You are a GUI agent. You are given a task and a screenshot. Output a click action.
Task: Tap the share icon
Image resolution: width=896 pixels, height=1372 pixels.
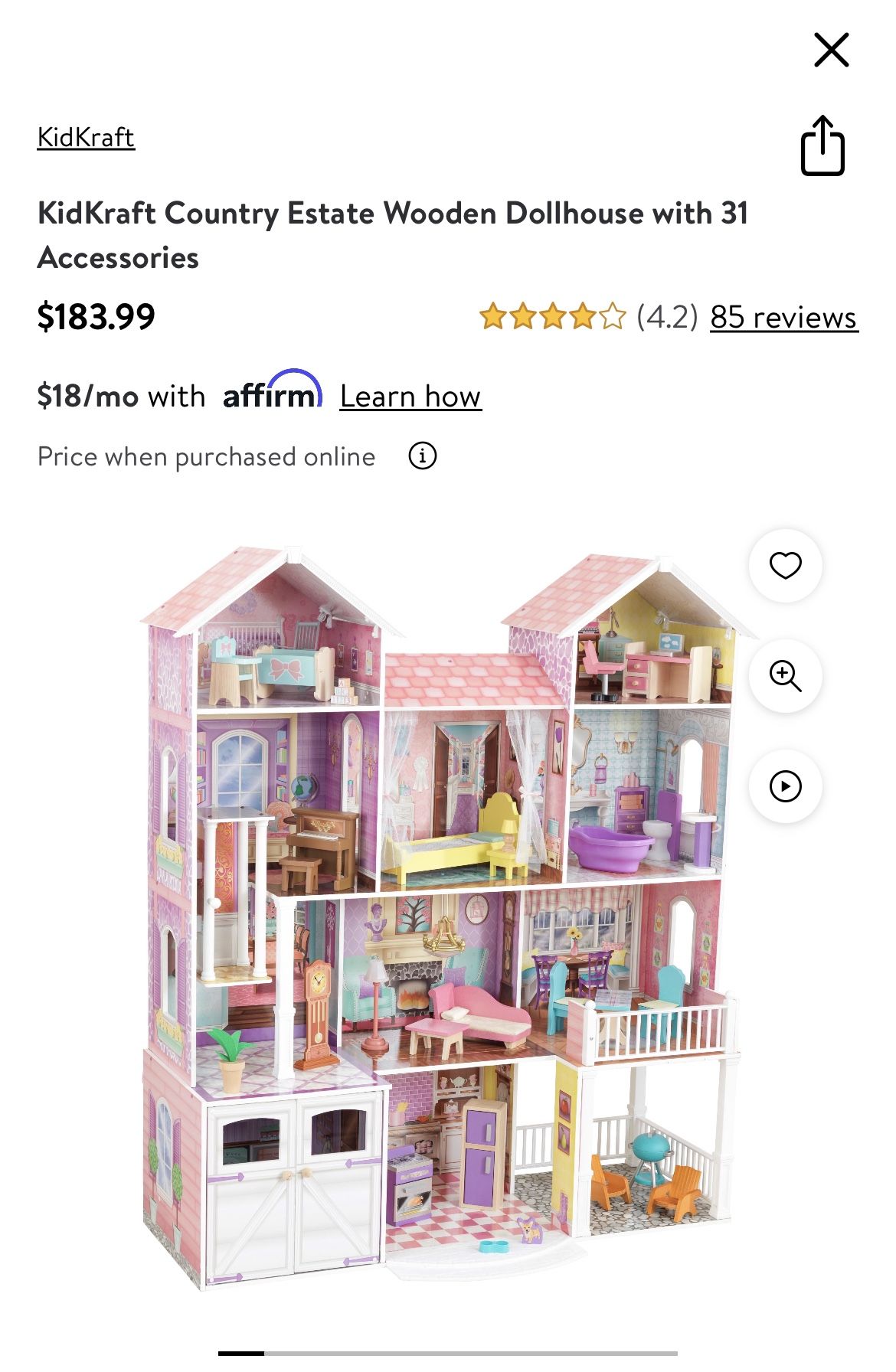click(822, 145)
